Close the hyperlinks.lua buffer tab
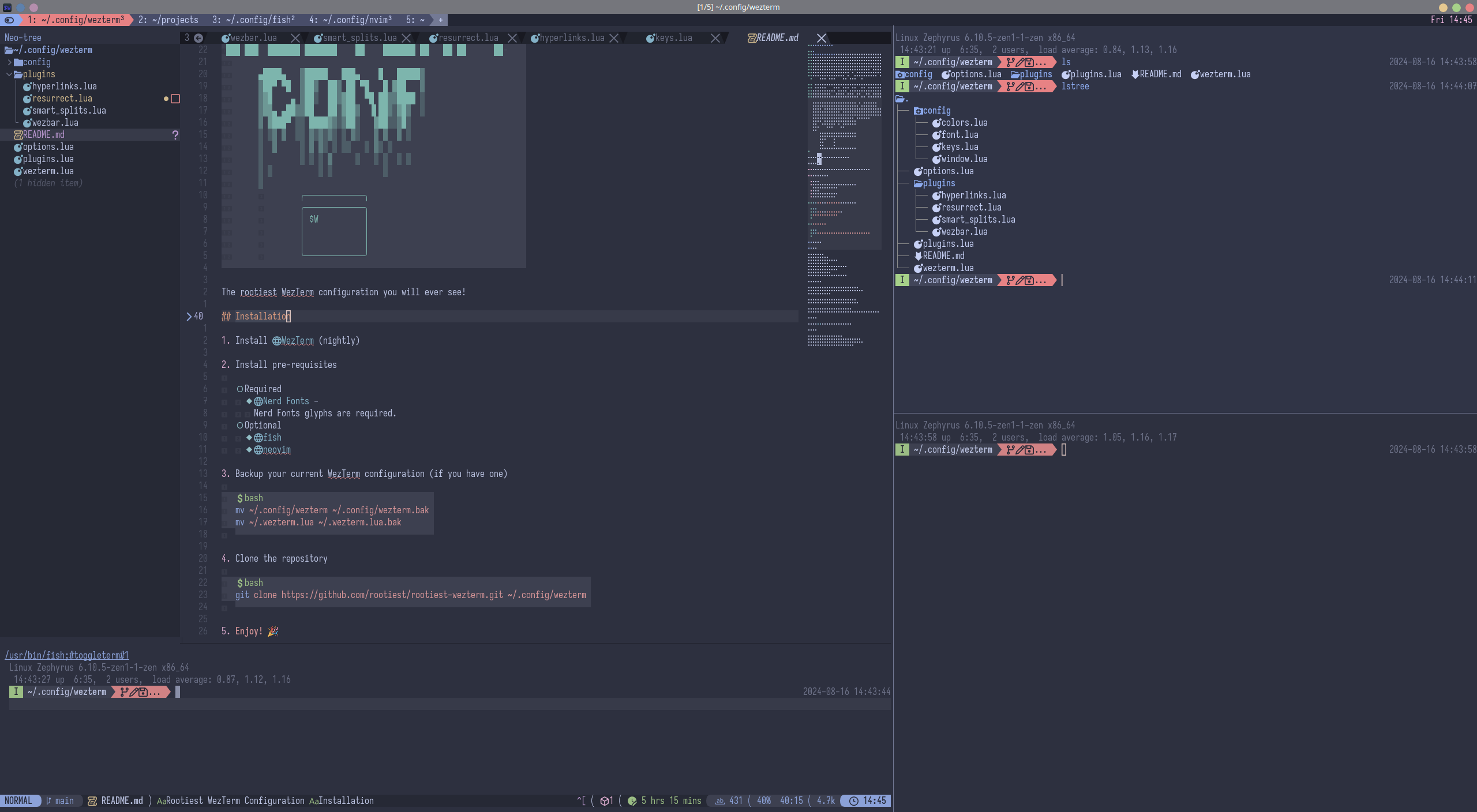This screenshot has height=812, width=1477. click(x=614, y=38)
